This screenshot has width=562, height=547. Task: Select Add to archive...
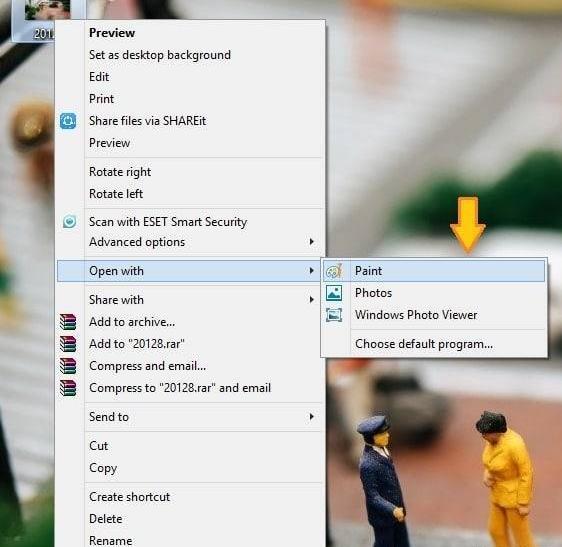[190, 322]
